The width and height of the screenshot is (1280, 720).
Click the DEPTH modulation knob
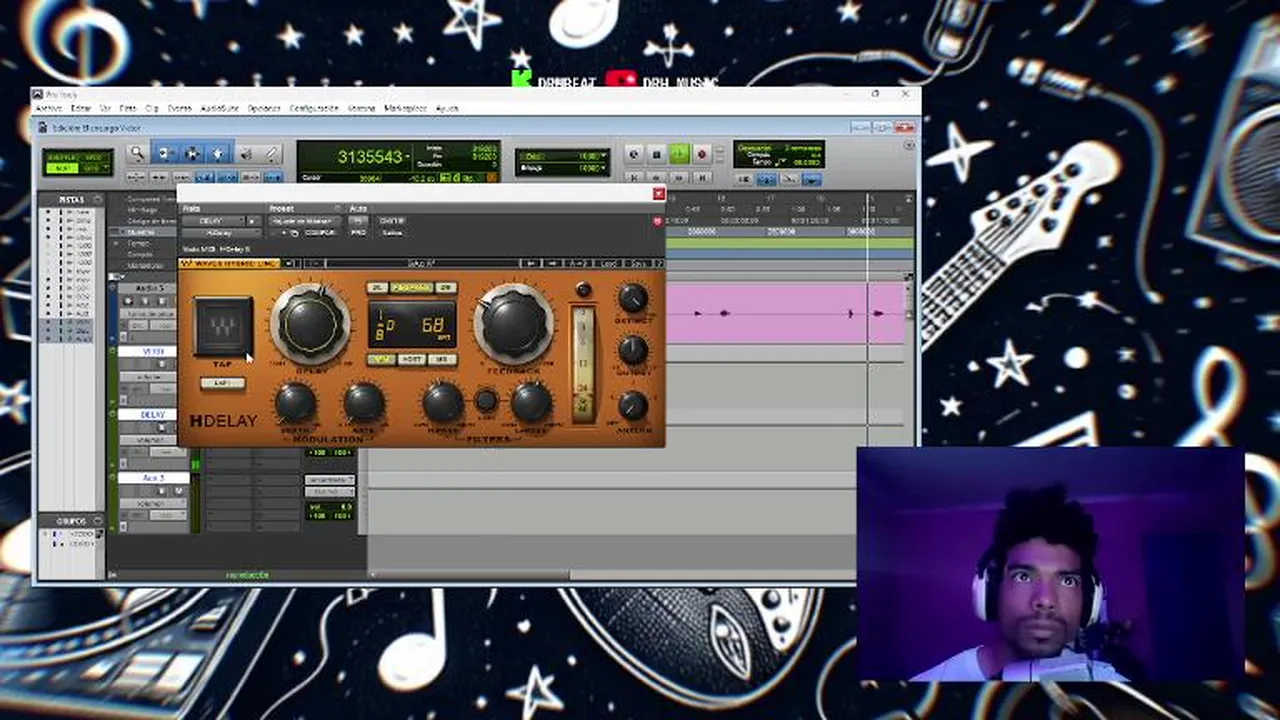[x=295, y=402]
